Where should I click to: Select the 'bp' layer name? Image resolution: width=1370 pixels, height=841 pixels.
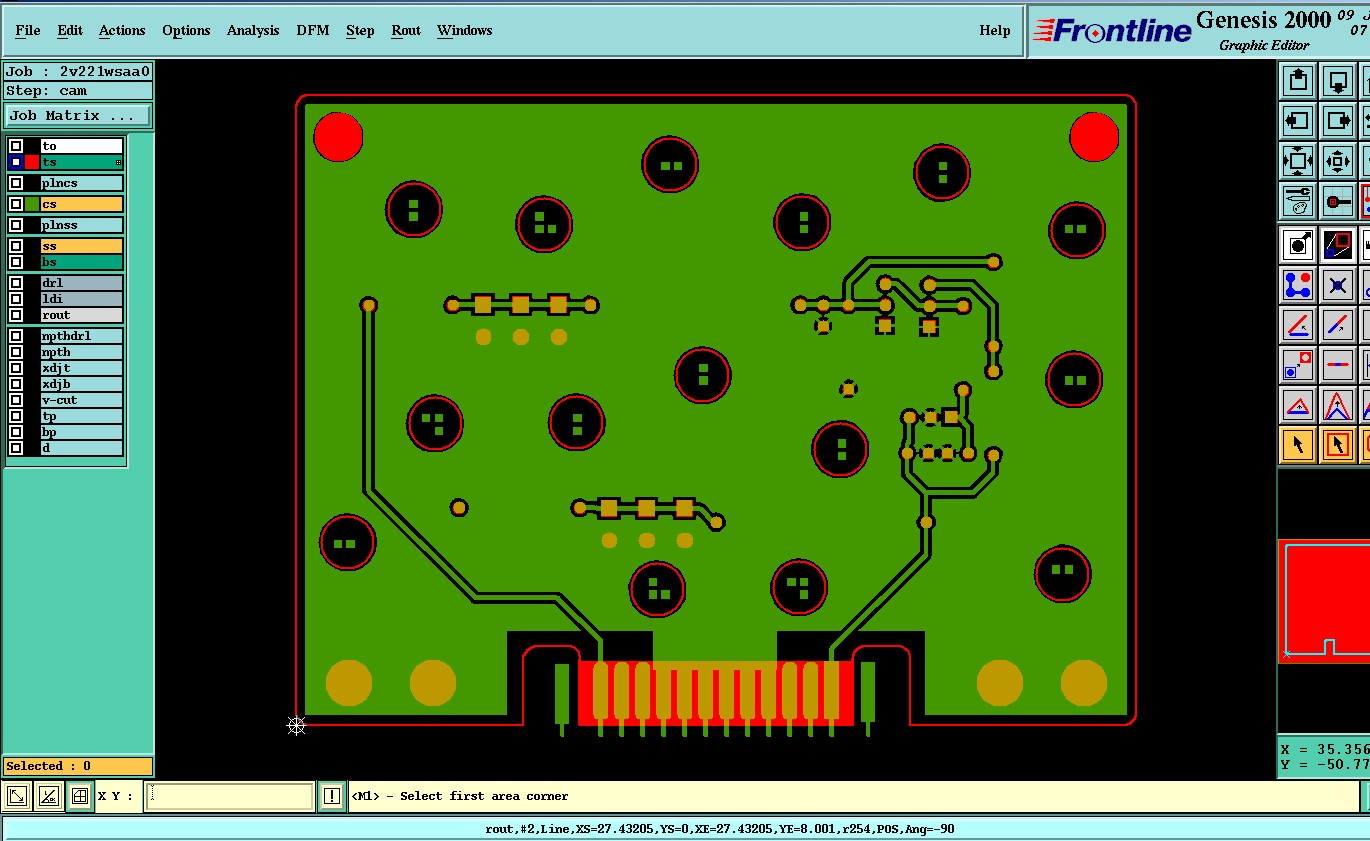82,432
